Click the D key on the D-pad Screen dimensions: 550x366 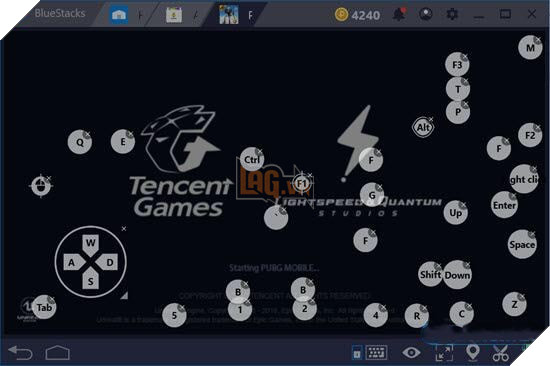[109, 262]
